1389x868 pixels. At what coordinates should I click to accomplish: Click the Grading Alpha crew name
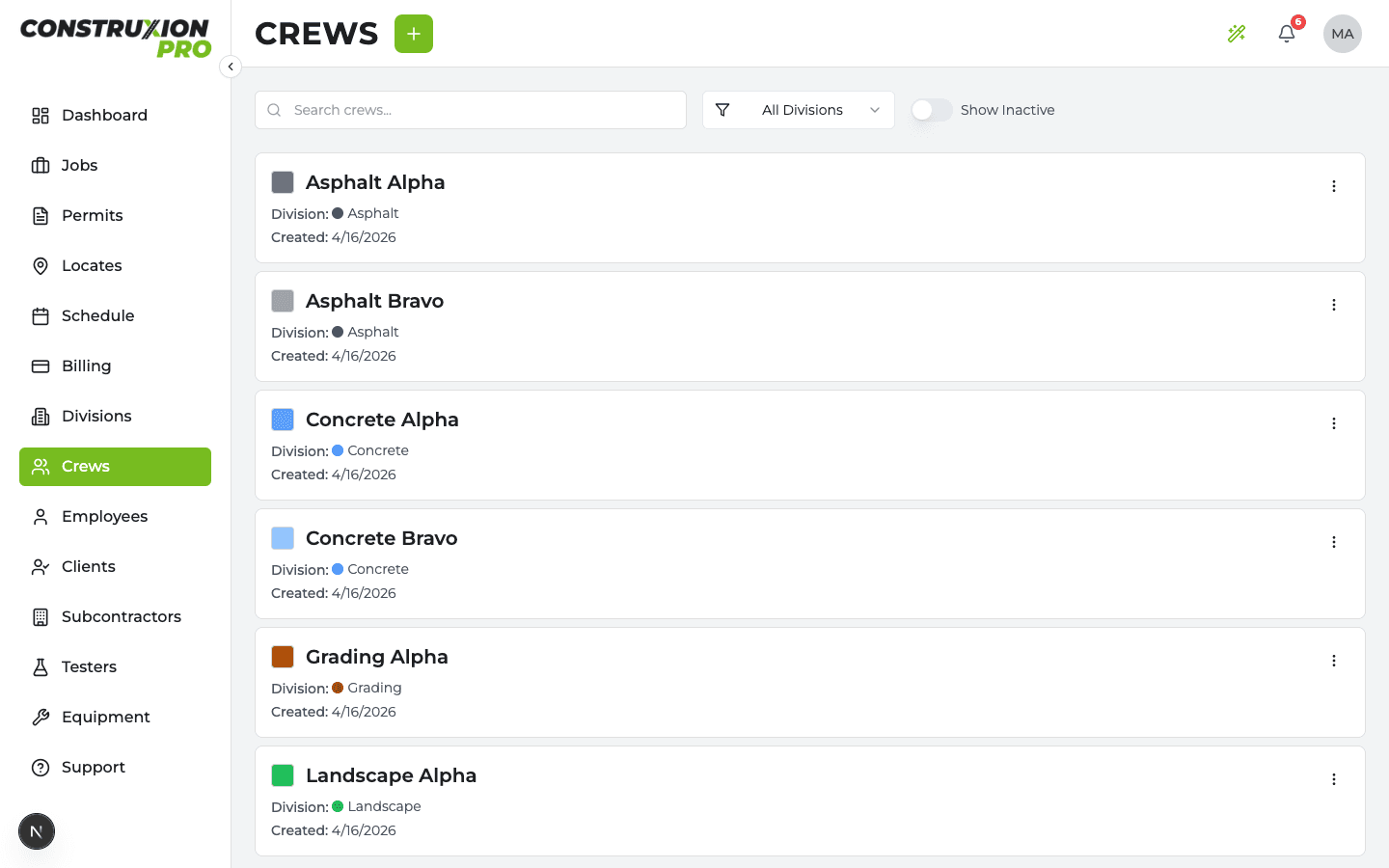click(x=377, y=657)
